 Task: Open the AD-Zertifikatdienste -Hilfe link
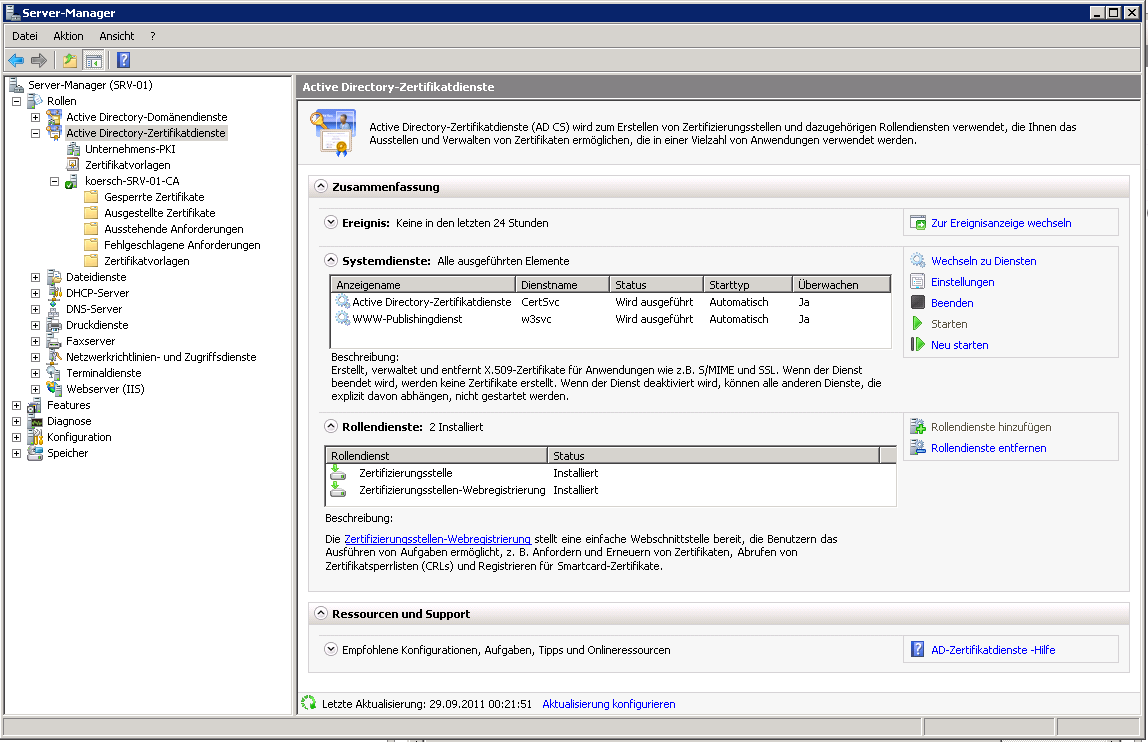[x=993, y=650]
